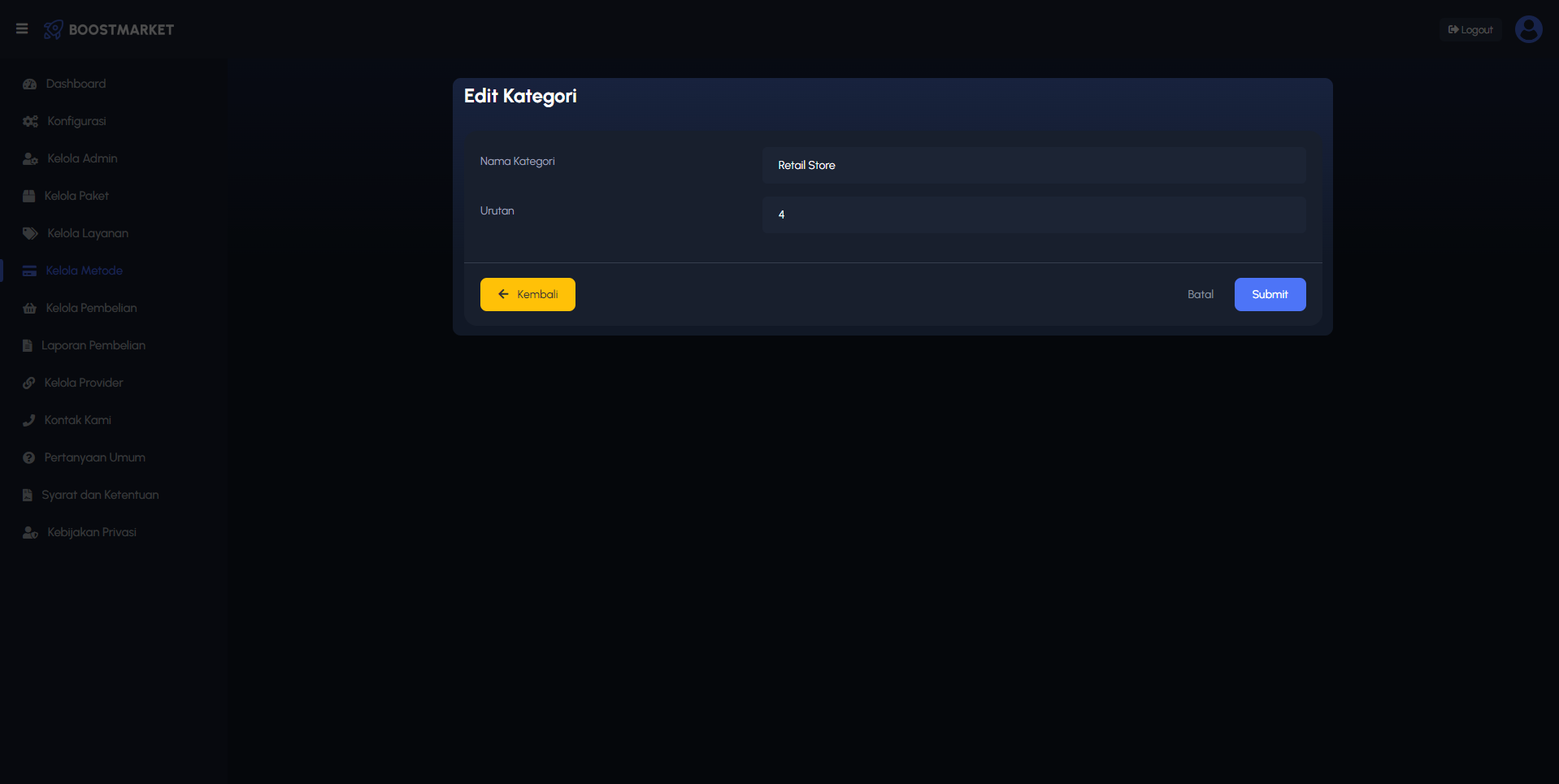Click the Kelola Paket box icon

coord(29,196)
